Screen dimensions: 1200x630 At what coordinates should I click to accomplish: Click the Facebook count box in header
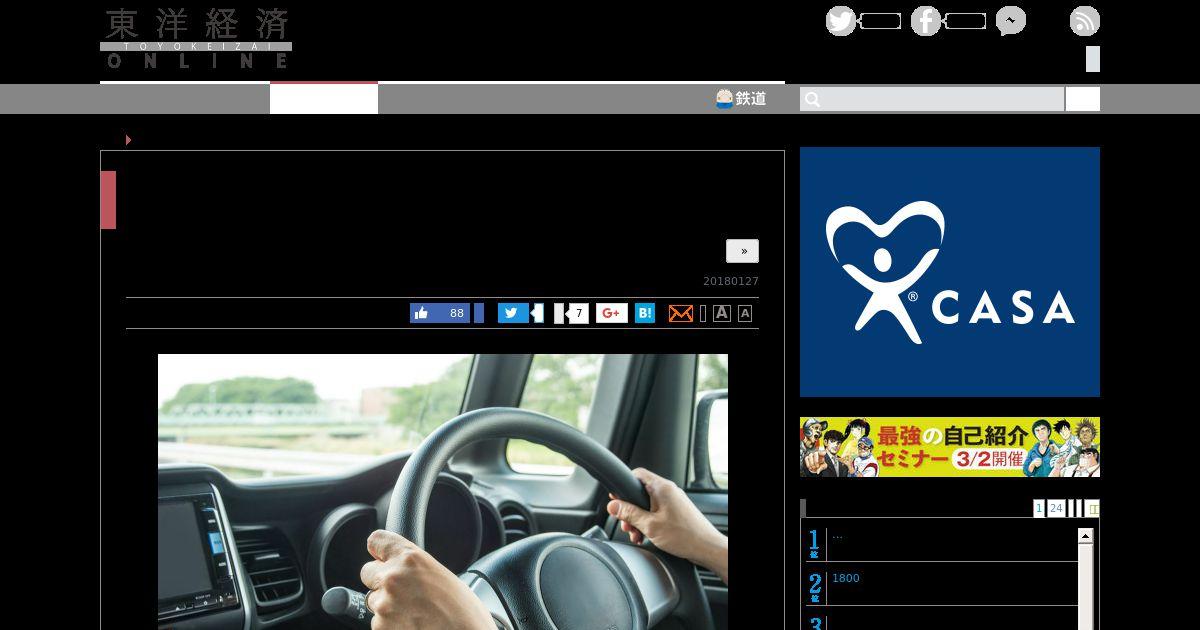pos(966,21)
